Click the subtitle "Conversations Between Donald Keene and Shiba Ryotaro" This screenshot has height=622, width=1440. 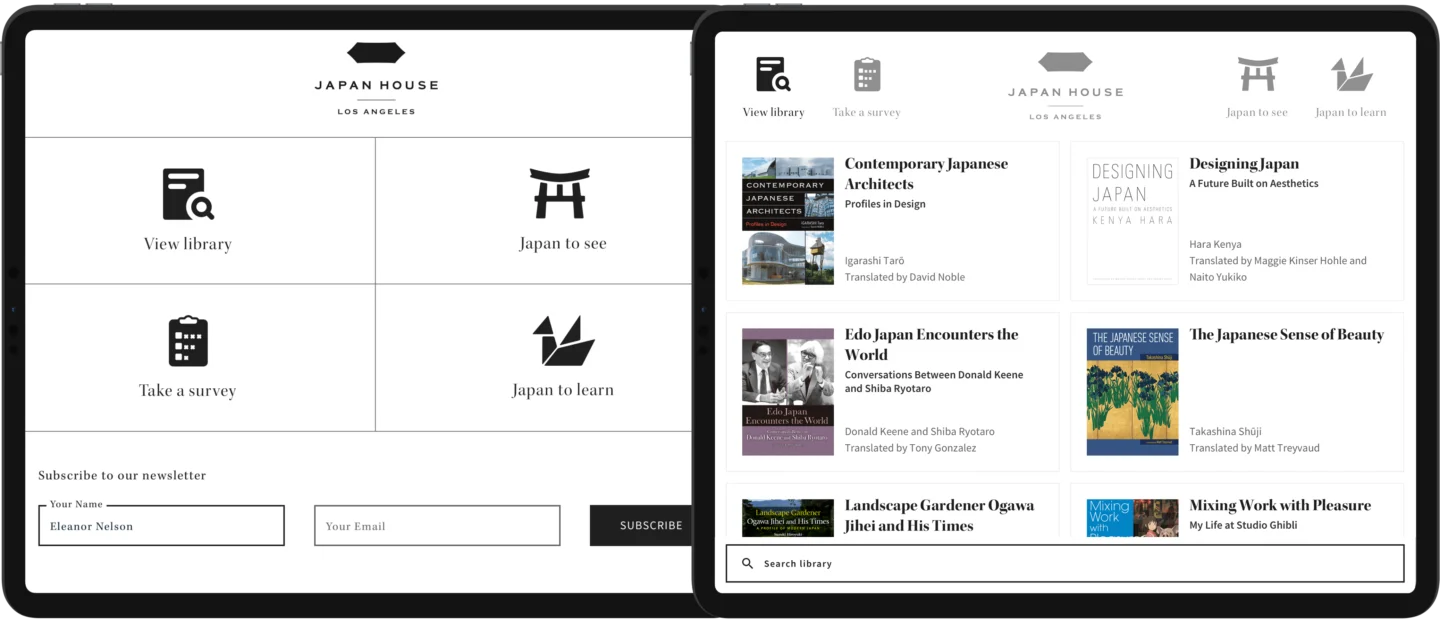coord(934,382)
